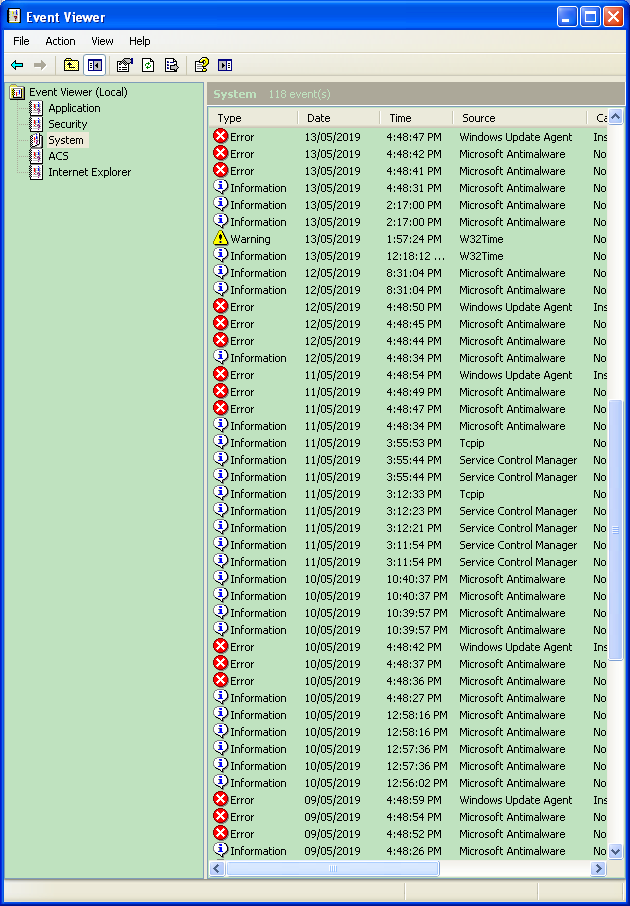Click the horizontal scroll right arrow
Viewport: 630px width, 906px height.
598,868
